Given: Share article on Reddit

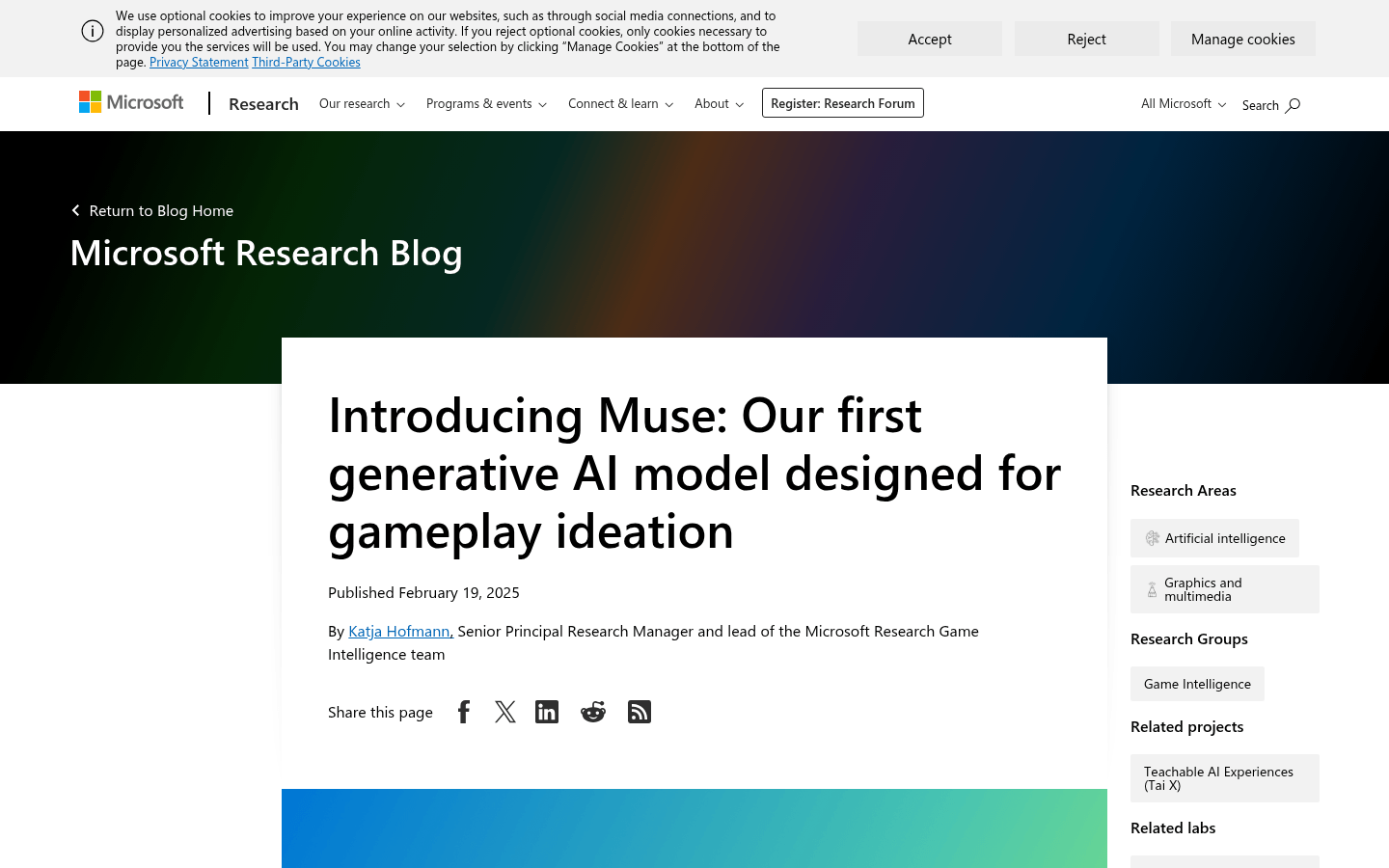Looking at the screenshot, I should (593, 712).
